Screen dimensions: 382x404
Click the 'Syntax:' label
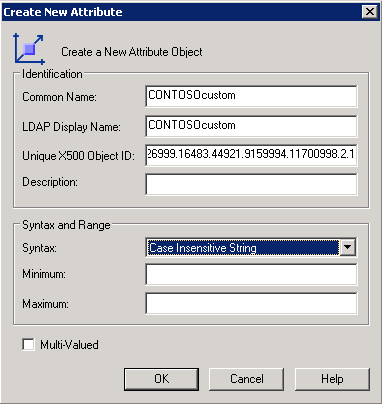point(39,248)
